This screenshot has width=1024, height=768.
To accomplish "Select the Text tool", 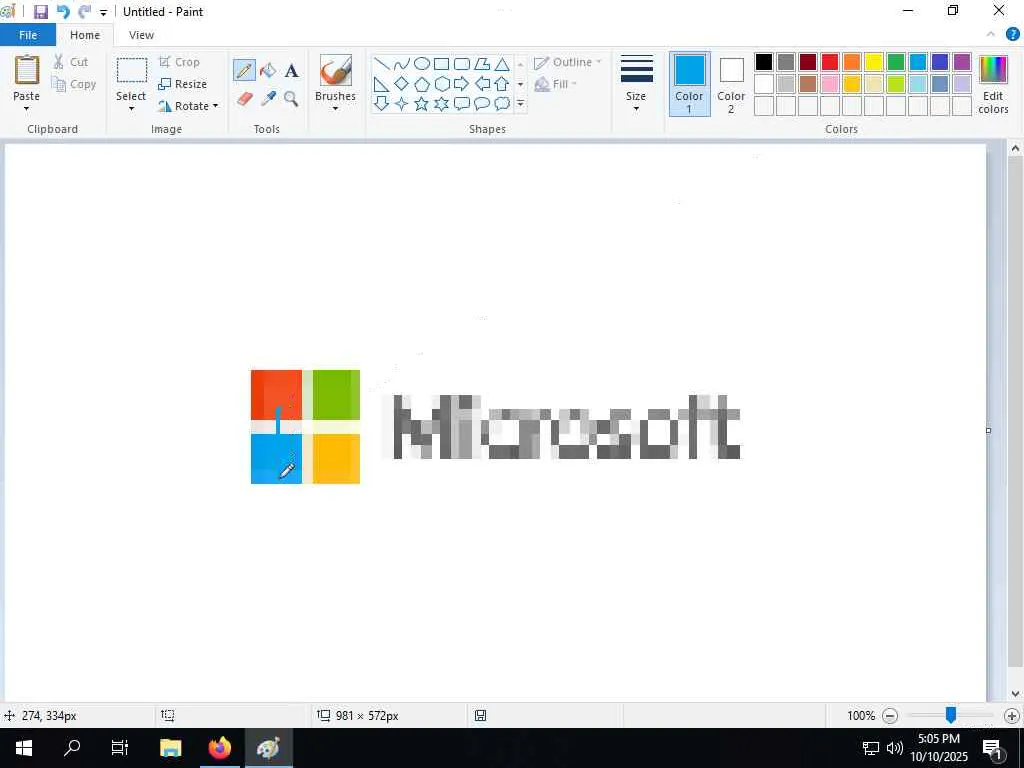I will [x=291, y=71].
